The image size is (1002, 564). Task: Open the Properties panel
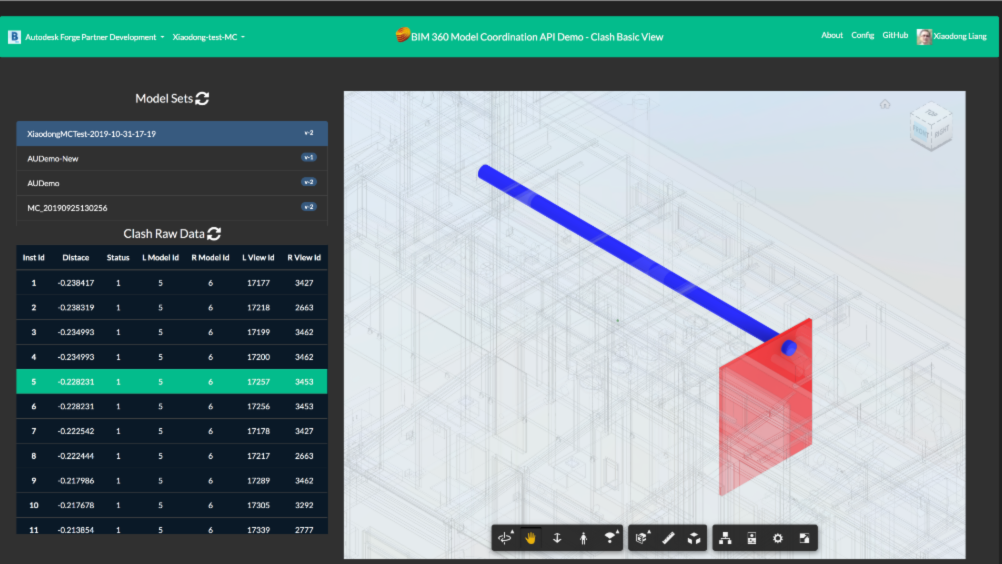coord(752,538)
